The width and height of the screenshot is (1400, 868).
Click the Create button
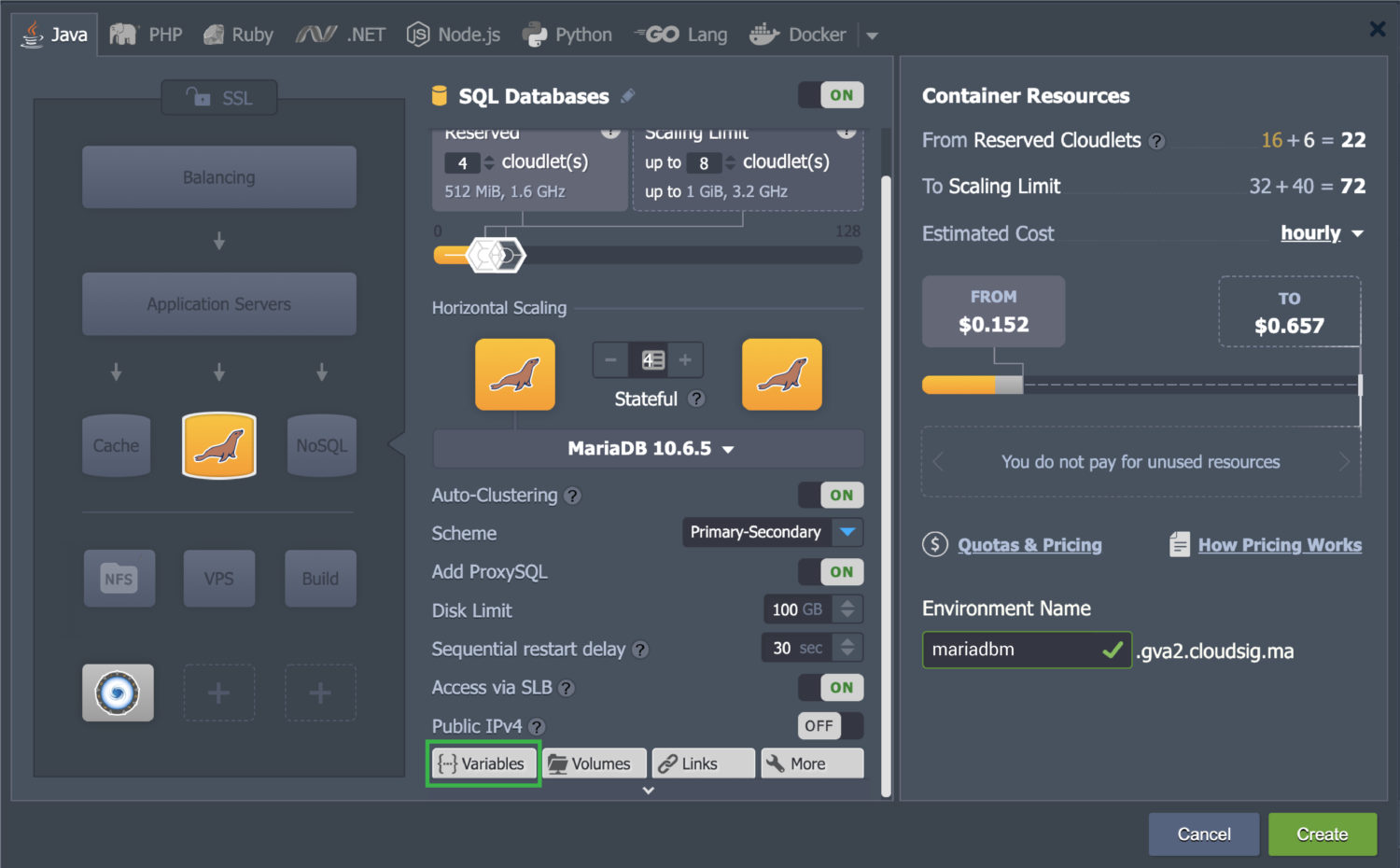click(1322, 833)
